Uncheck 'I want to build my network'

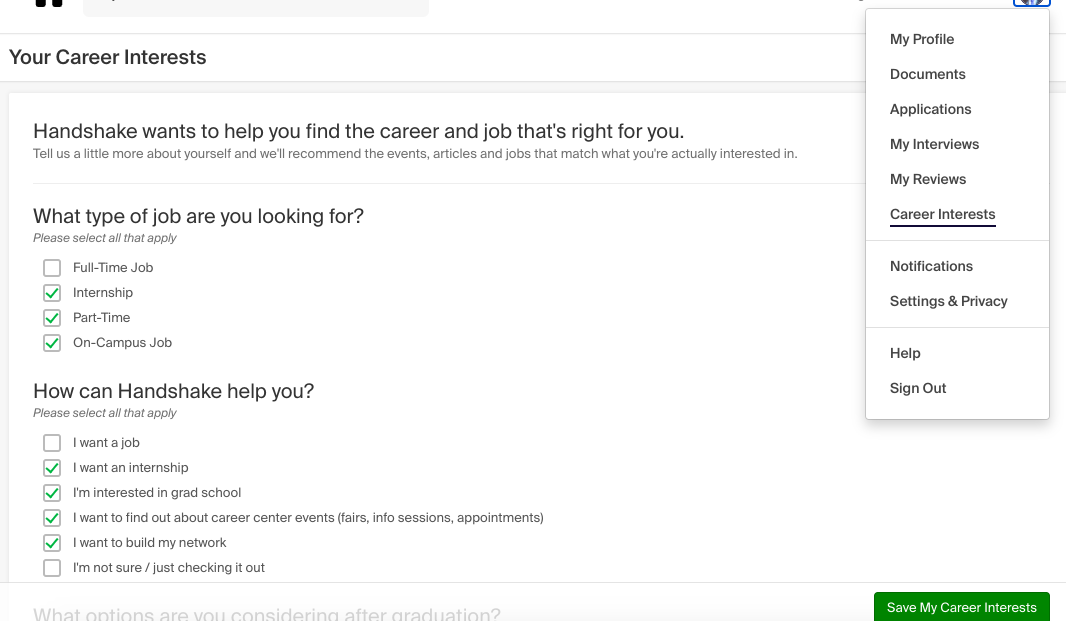(x=52, y=543)
